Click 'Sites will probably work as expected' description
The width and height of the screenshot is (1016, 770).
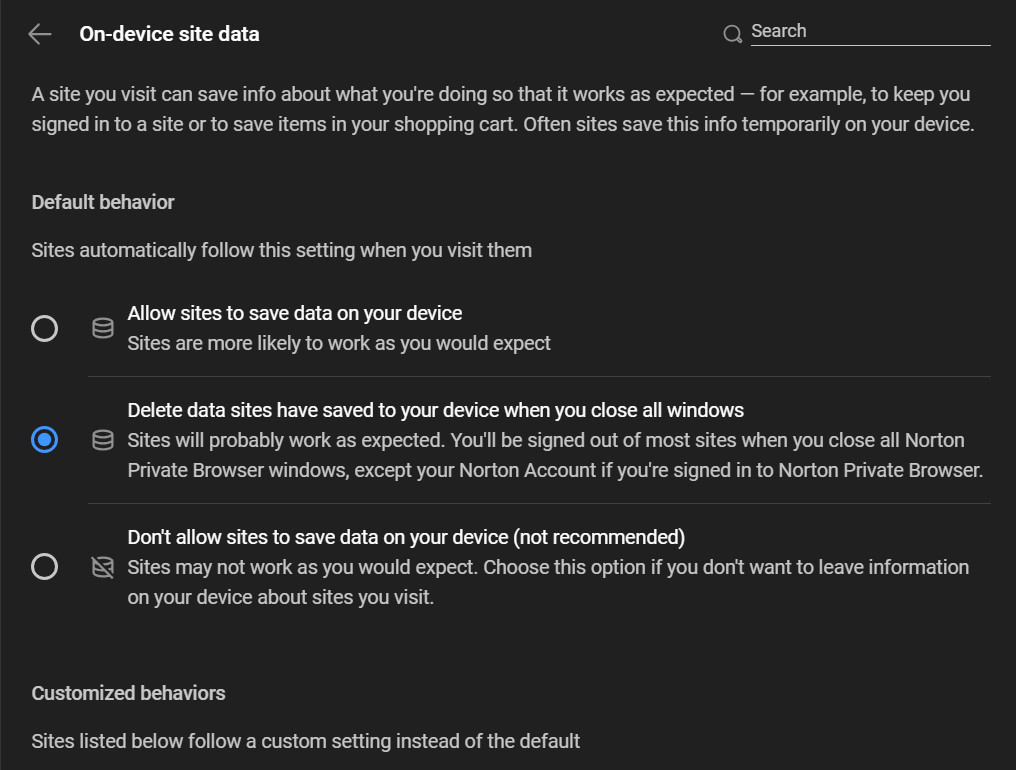pos(555,455)
